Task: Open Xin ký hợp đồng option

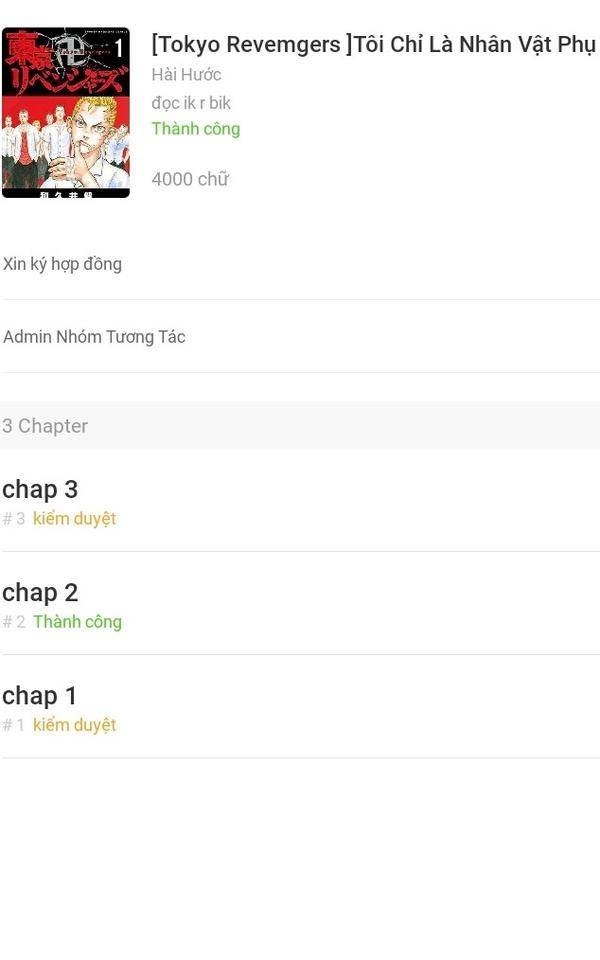Action: click(x=300, y=264)
